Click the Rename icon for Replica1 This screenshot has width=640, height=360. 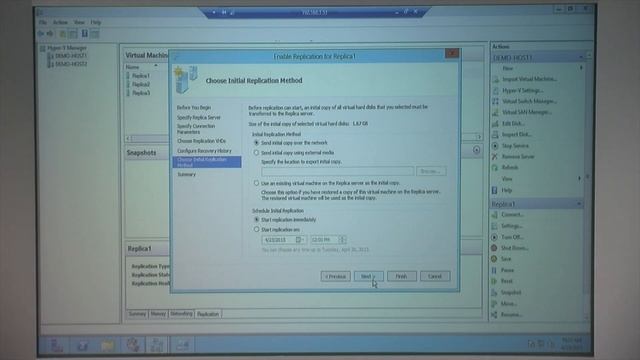point(494,315)
